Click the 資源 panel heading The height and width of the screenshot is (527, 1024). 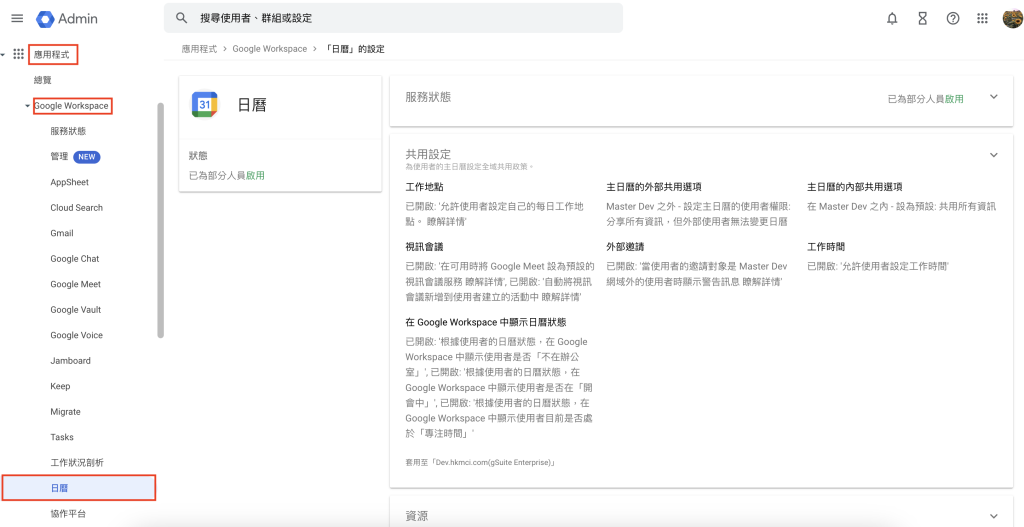click(x=417, y=515)
